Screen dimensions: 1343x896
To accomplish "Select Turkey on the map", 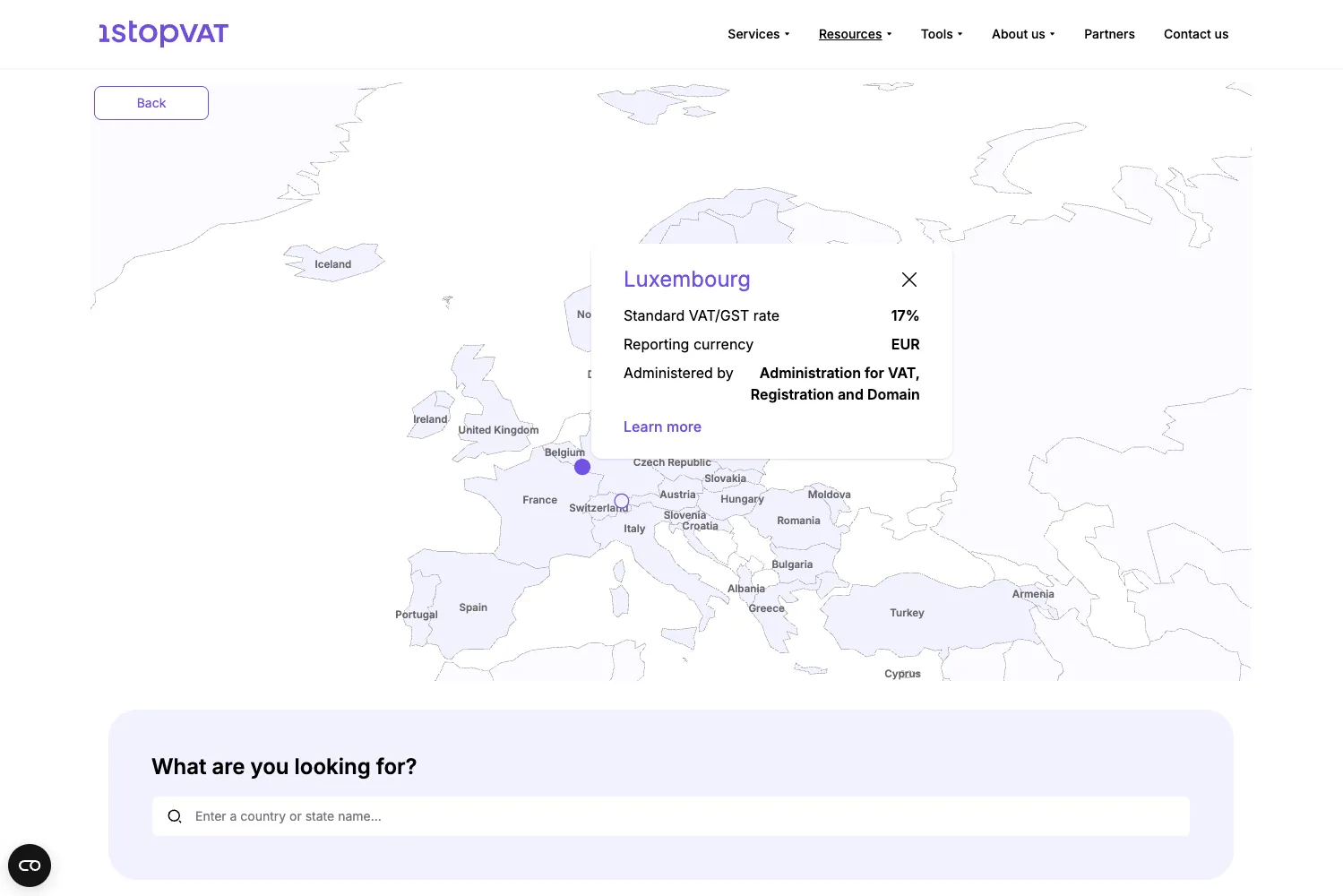I will click(906, 613).
